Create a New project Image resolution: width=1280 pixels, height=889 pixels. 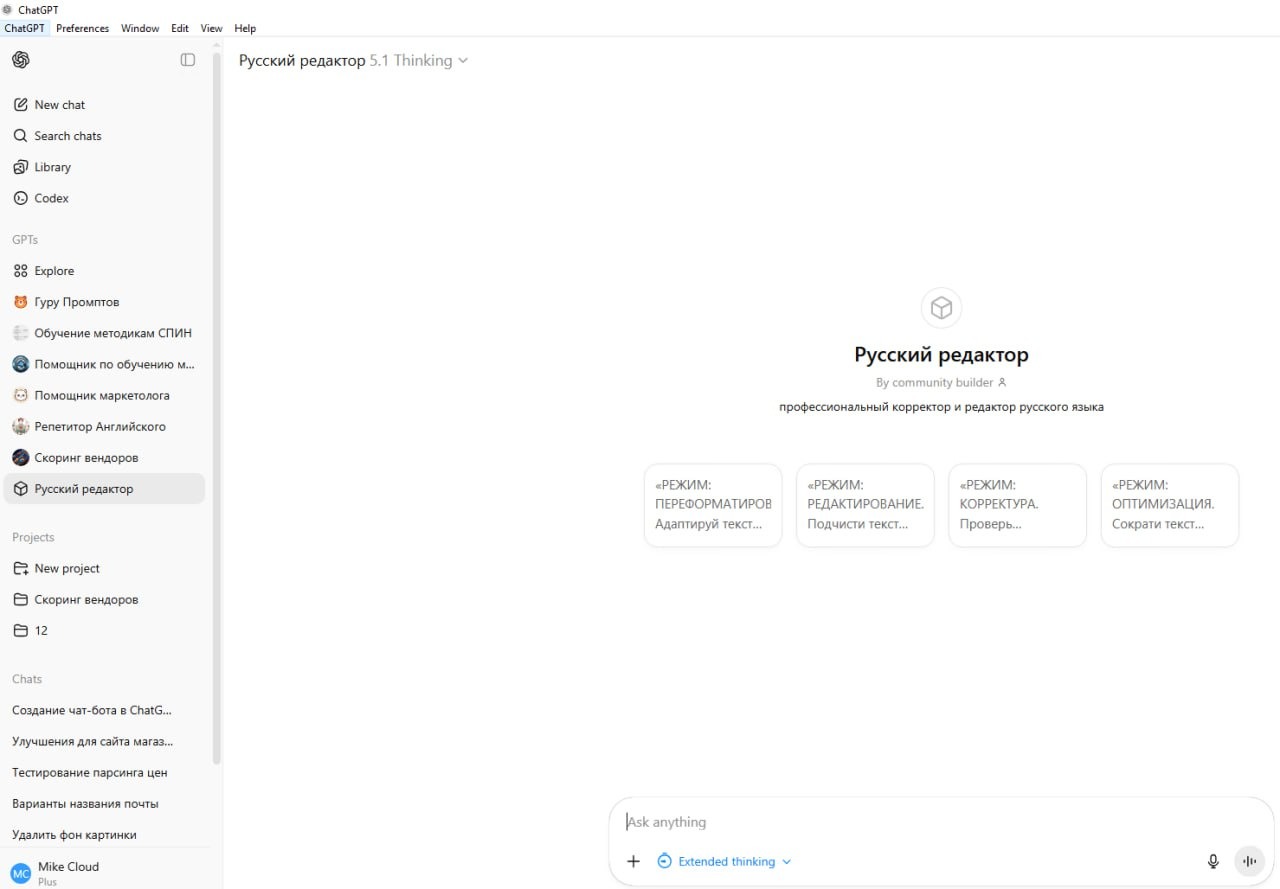[x=67, y=568]
